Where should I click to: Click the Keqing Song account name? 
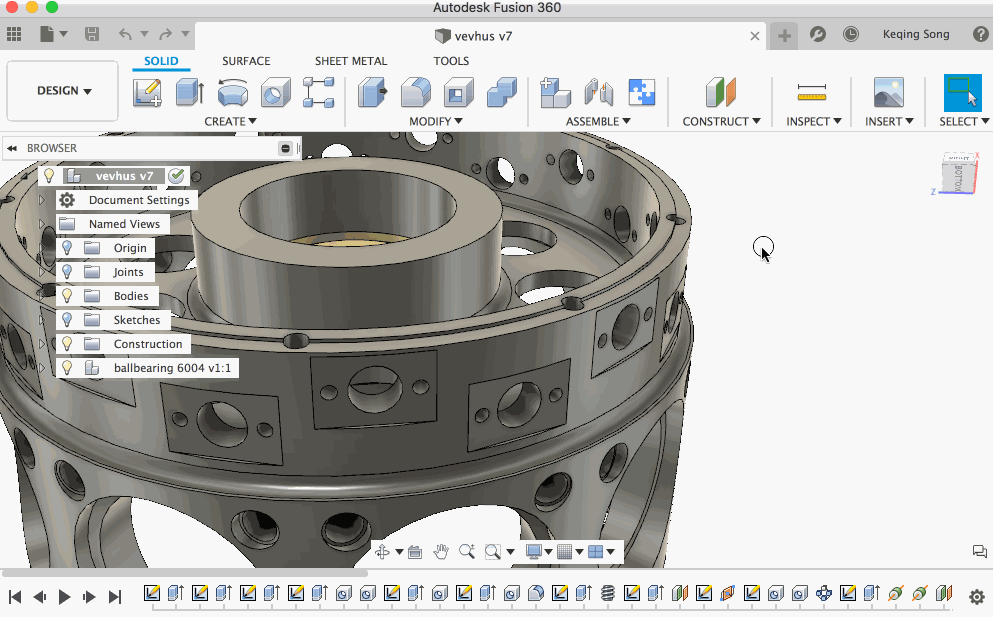(x=915, y=34)
